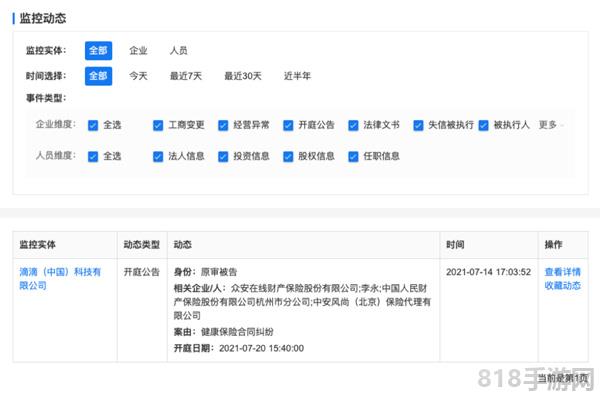Toggle the 任职信息 checkbox
Screen dimensions: 600x396
point(353,156)
